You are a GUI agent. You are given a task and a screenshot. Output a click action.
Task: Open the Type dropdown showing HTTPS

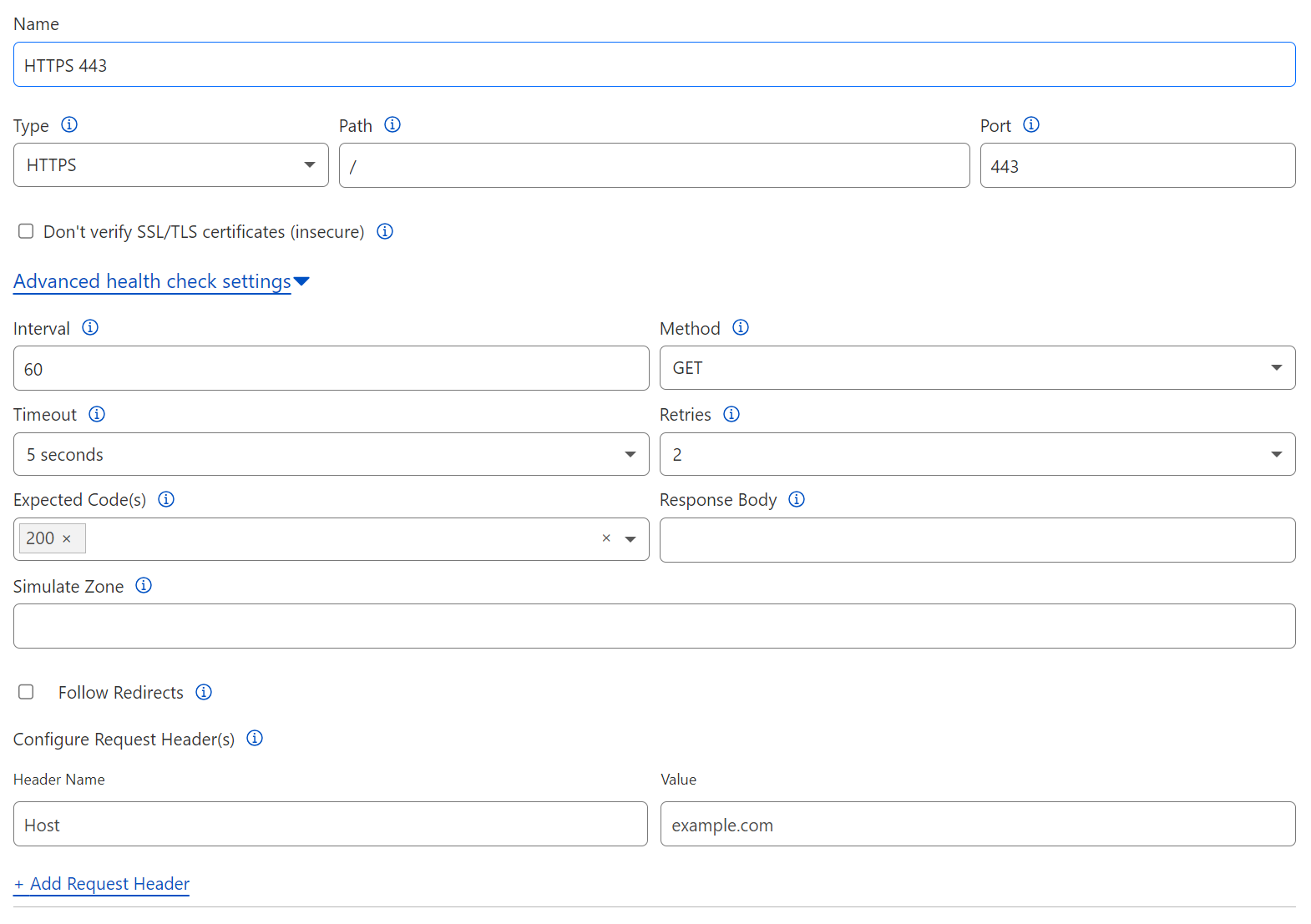point(170,165)
